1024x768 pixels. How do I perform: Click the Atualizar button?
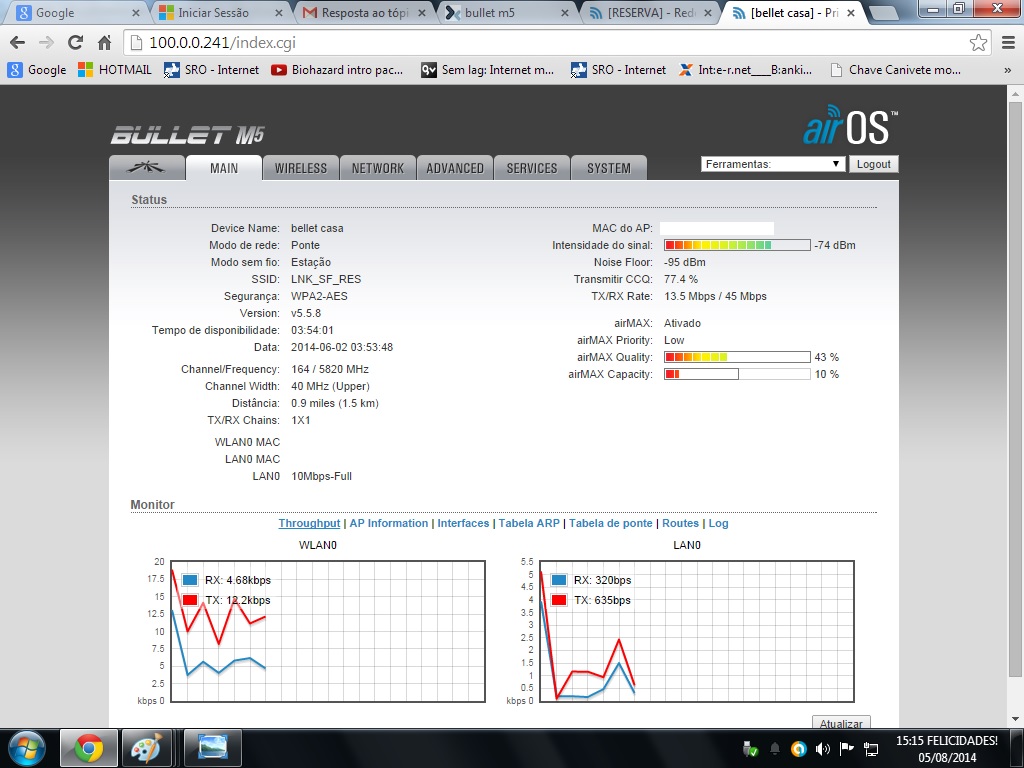click(x=841, y=722)
